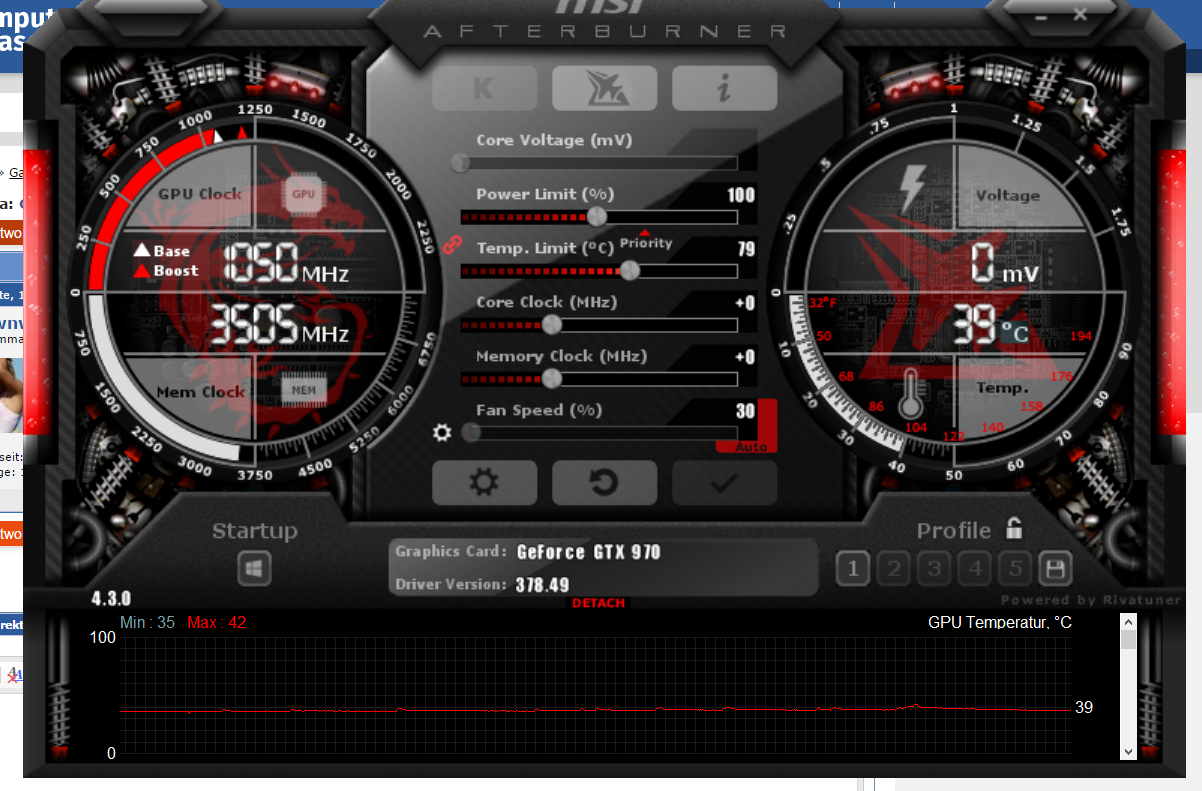Viewport: 1202px width, 791px height.
Task: Click the MEM chip icon on the clock gauge
Action: click(304, 390)
